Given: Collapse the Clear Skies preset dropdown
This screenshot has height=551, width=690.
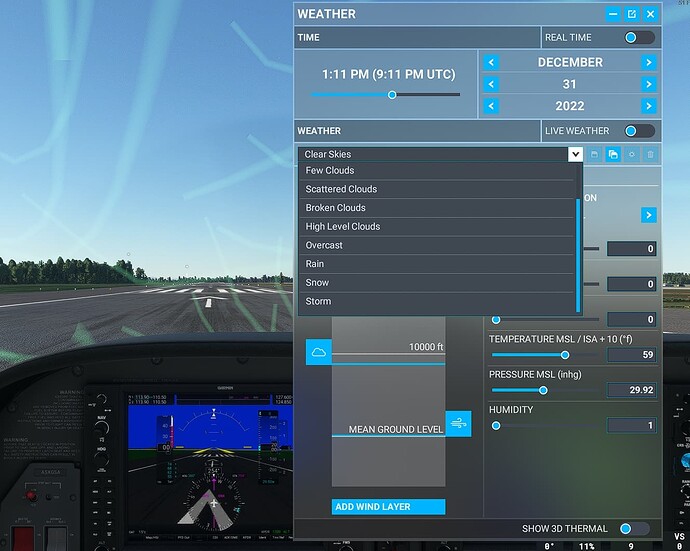Looking at the screenshot, I should coord(574,155).
